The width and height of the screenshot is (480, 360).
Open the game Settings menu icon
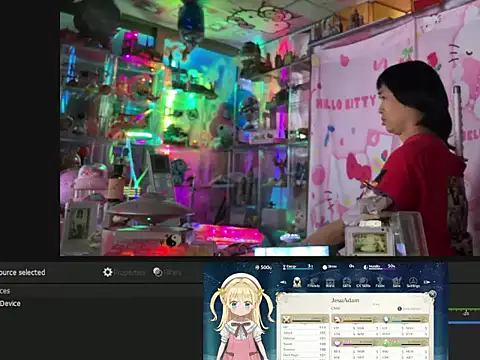tap(413, 283)
